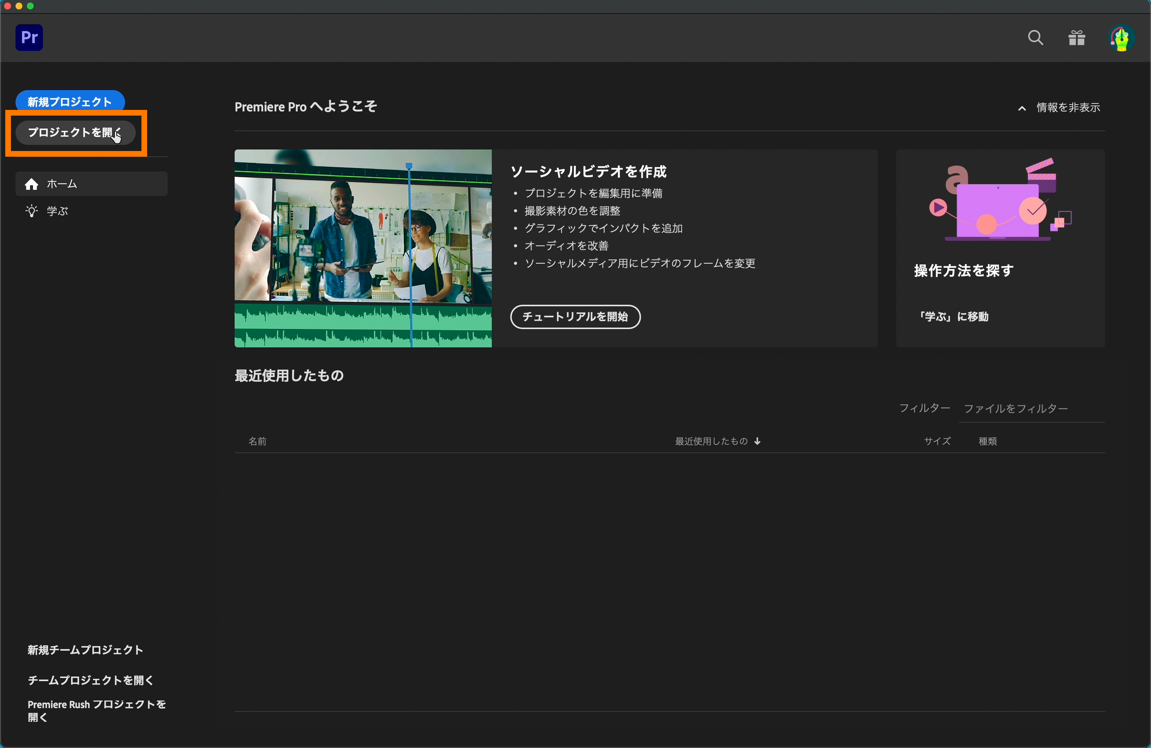This screenshot has width=1151, height=748.
Task: Select the ホーム sidebar item
Action: (92, 184)
